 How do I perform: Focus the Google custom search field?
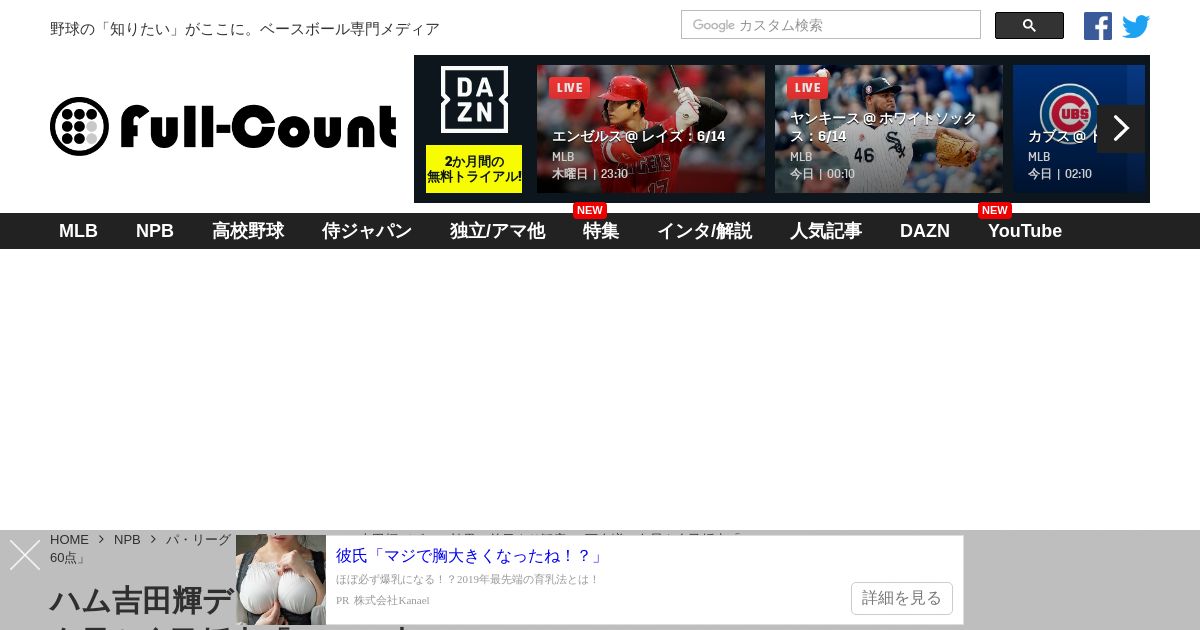pyautogui.click(x=831, y=25)
